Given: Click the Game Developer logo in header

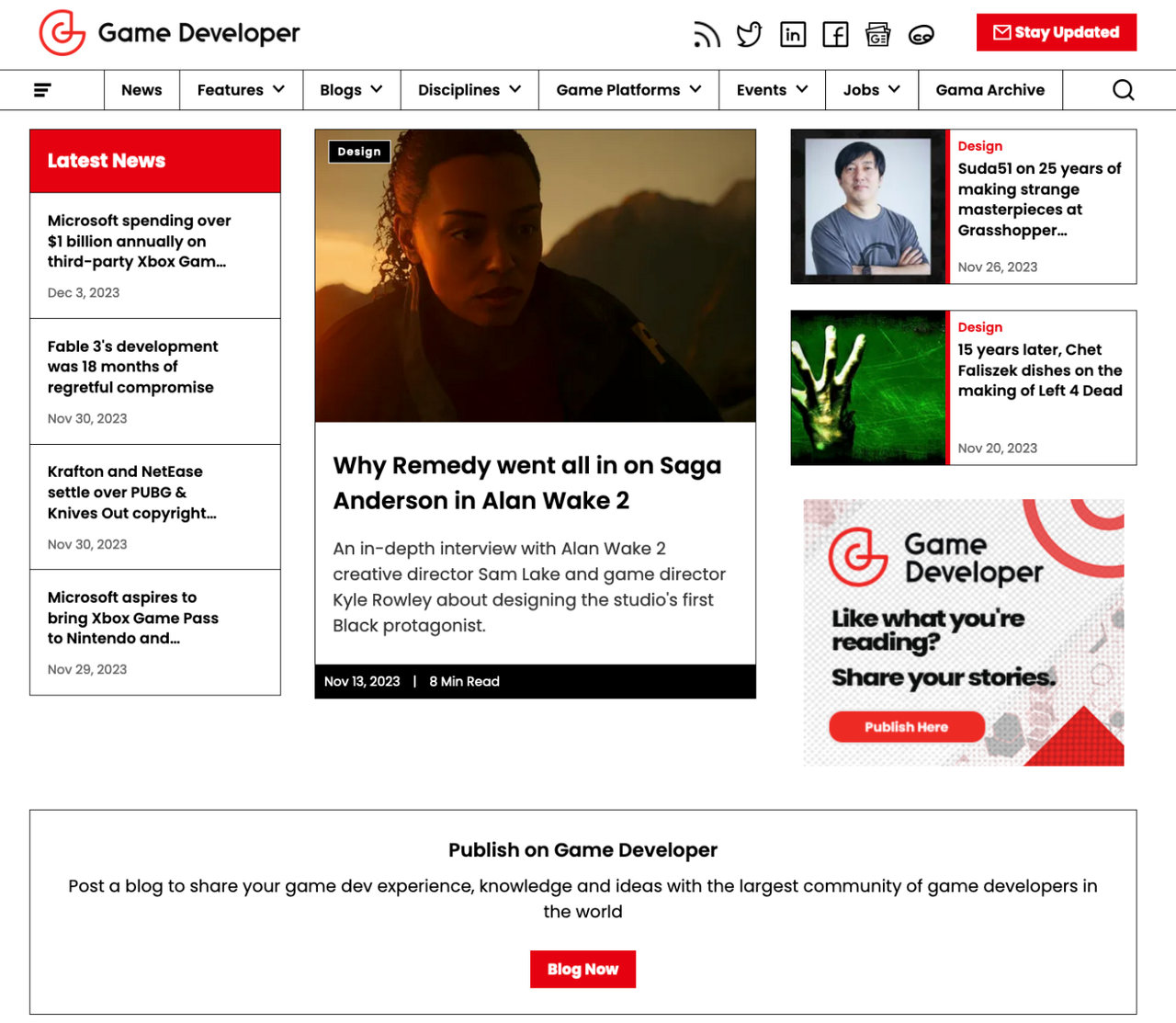Looking at the screenshot, I should tap(170, 33).
